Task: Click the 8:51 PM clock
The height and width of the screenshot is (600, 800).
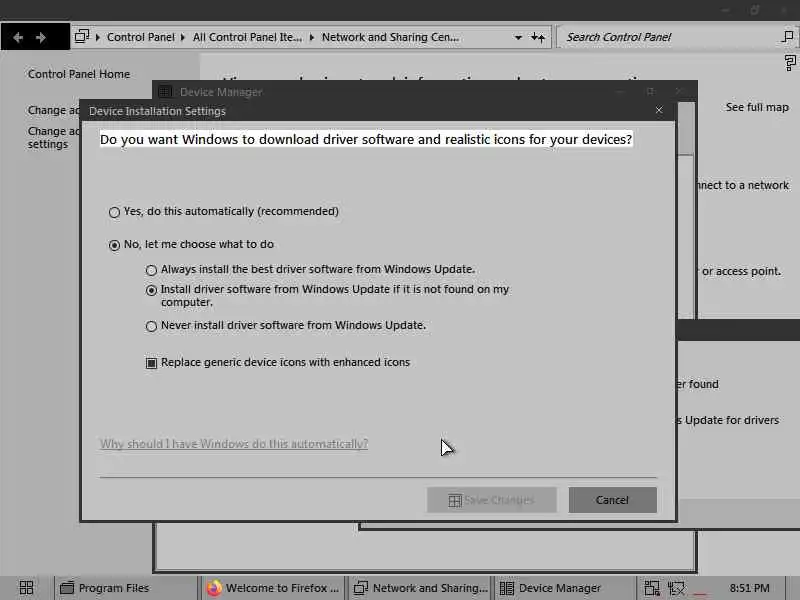Action: (x=749, y=588)
